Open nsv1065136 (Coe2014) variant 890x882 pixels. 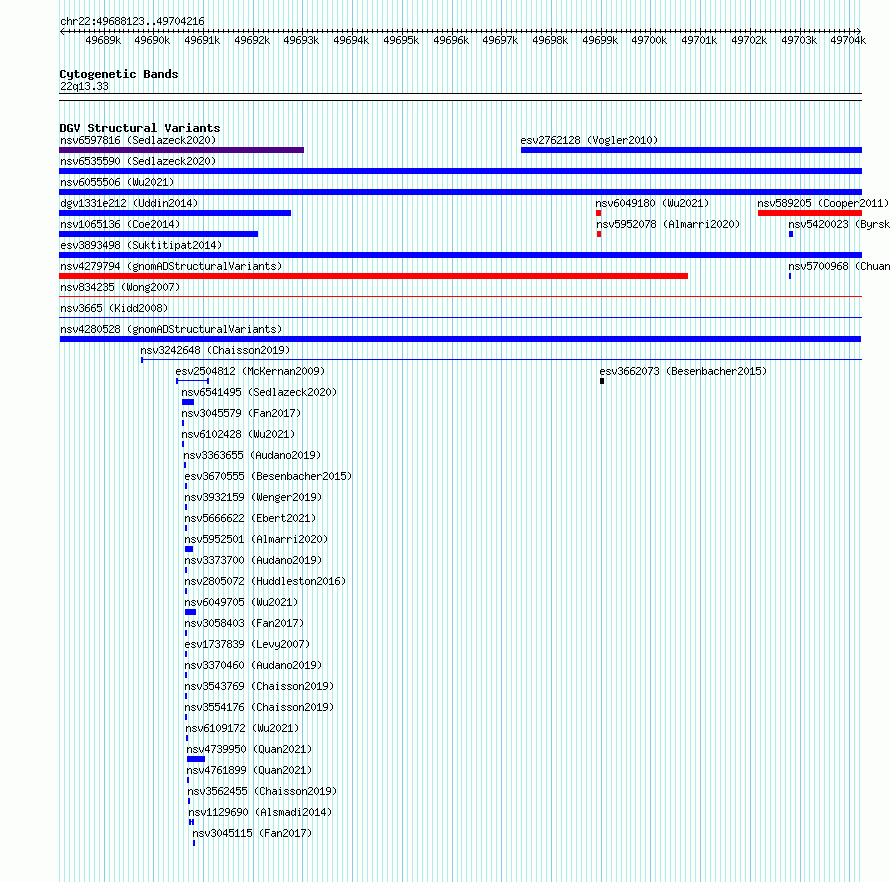[120, 224]
